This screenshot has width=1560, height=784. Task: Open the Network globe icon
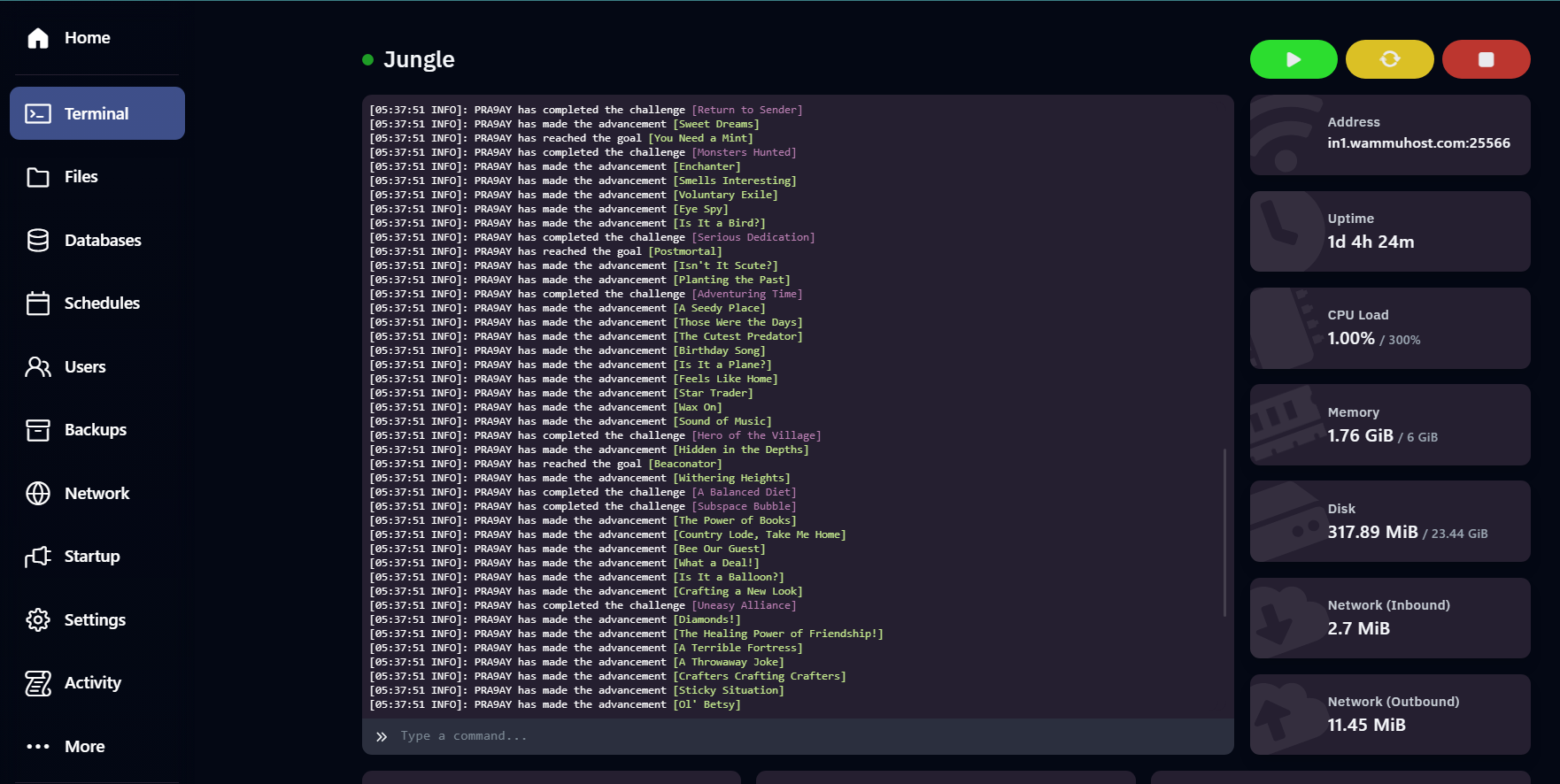tap(38, 494)
